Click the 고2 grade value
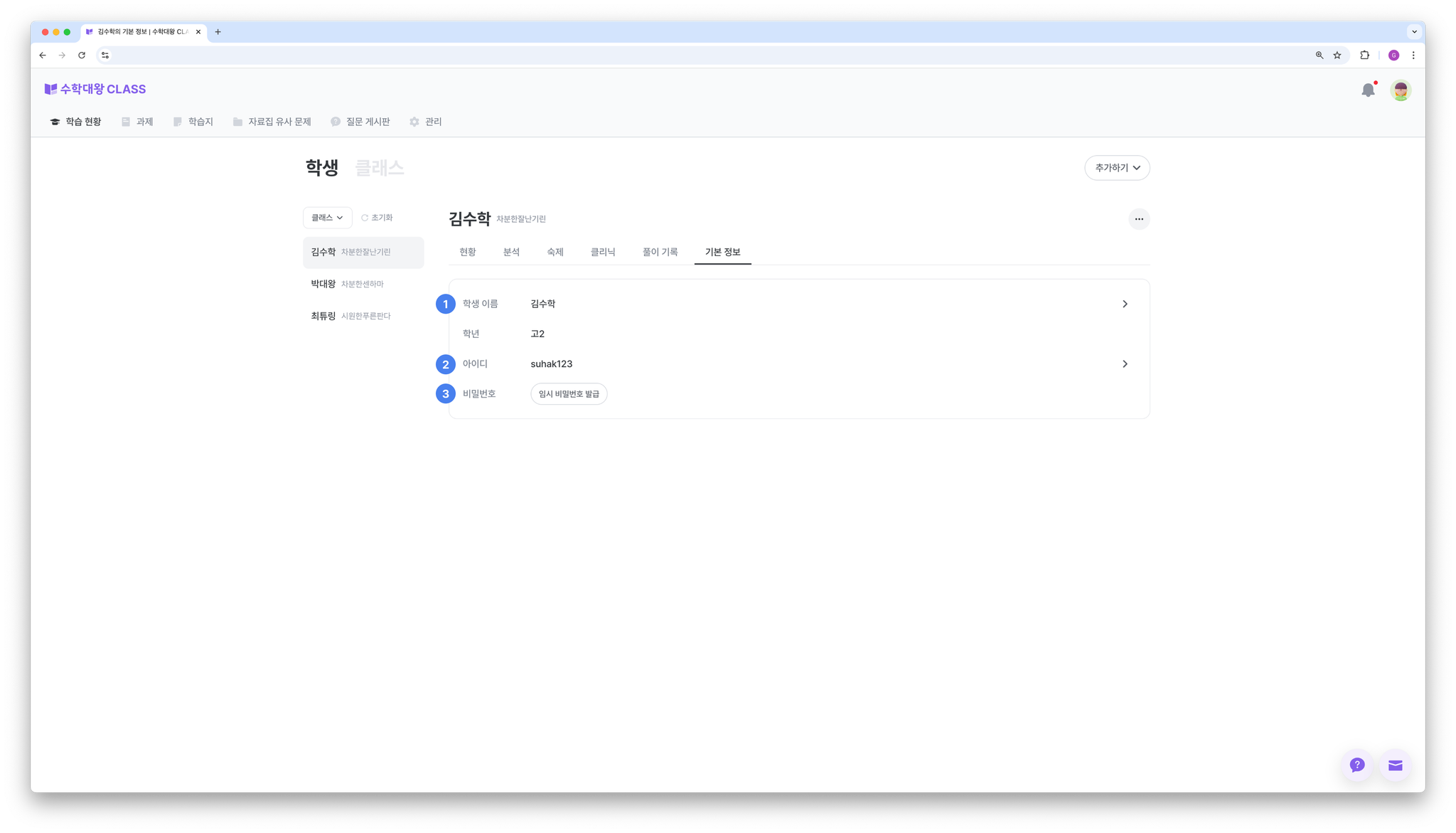Image resolution: width=1456 pixels, height=833 pixels. click(537, 334)
